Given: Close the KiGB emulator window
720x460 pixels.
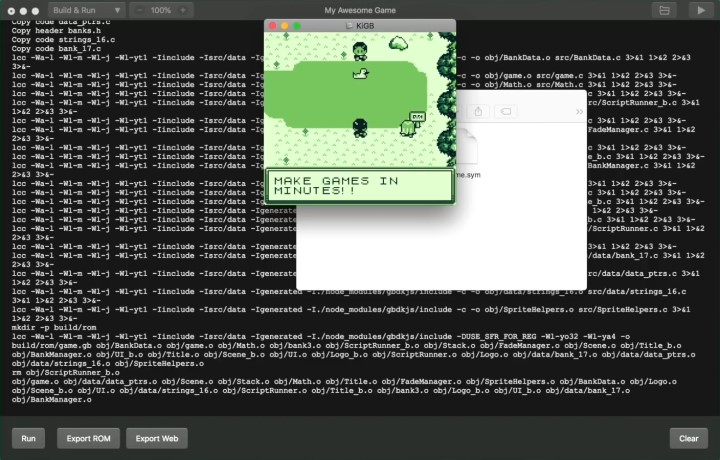Looking at the screenshot, I should click(x=271, y=24).
